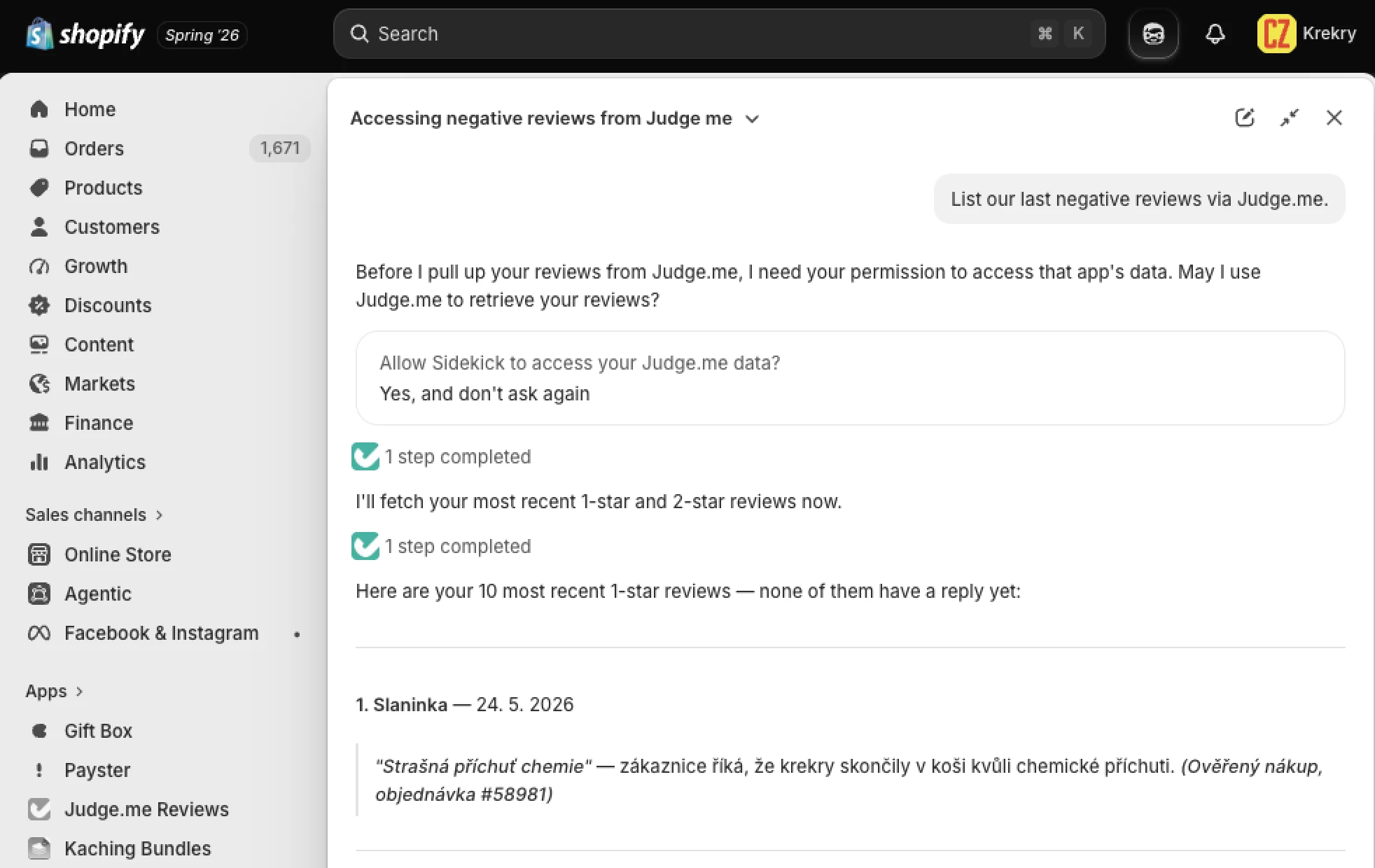
Task: Click the 'List our last negative reviews' message
Action: [1139, 199]
